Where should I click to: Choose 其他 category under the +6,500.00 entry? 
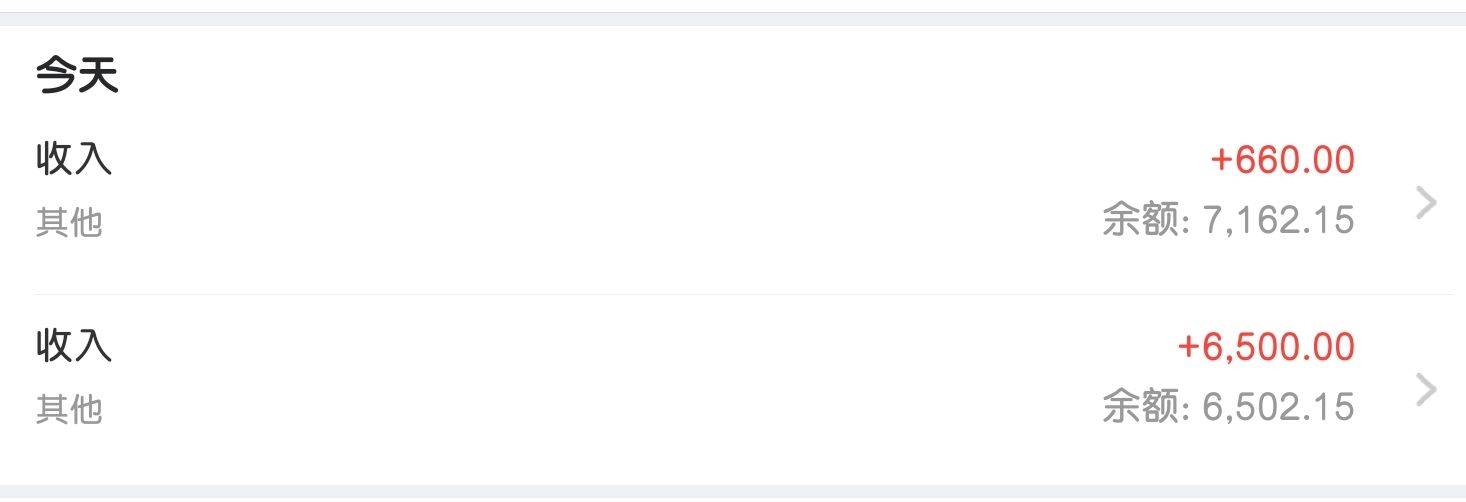click(69, 409)
